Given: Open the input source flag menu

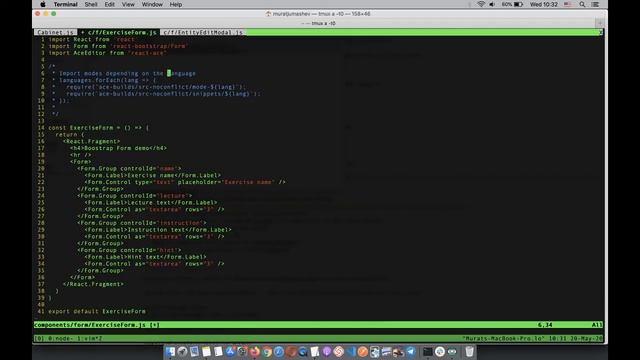Looking at the screenshot, I should tap(568, 4).
